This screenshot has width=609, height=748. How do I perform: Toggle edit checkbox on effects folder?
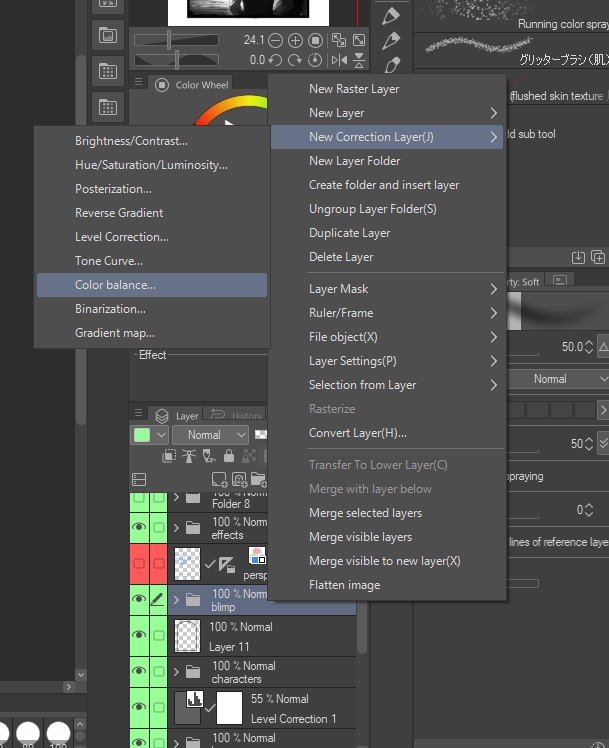pos(158,527)
